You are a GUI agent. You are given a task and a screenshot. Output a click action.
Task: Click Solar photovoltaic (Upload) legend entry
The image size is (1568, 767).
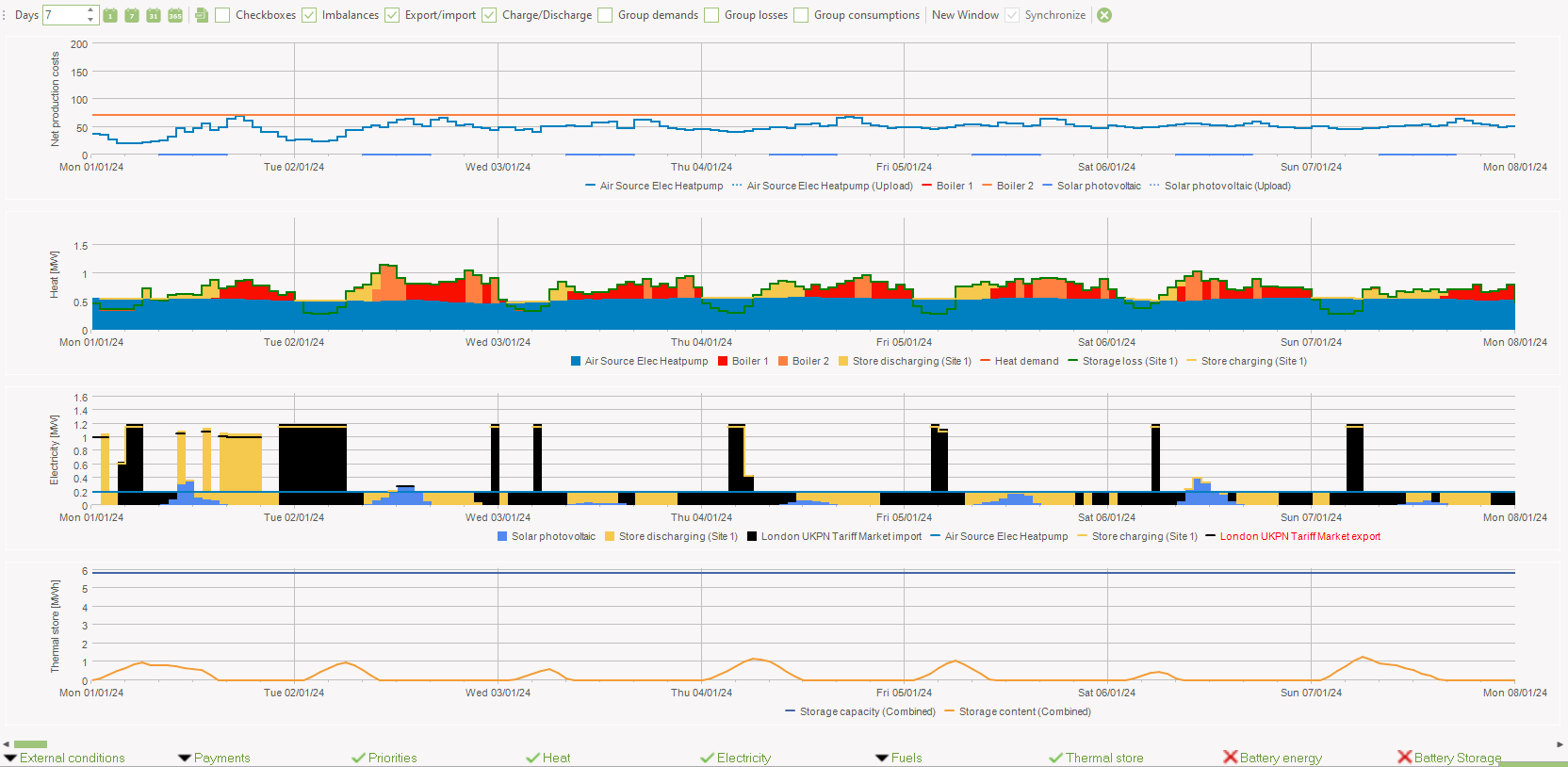[x=1219, y=186]
